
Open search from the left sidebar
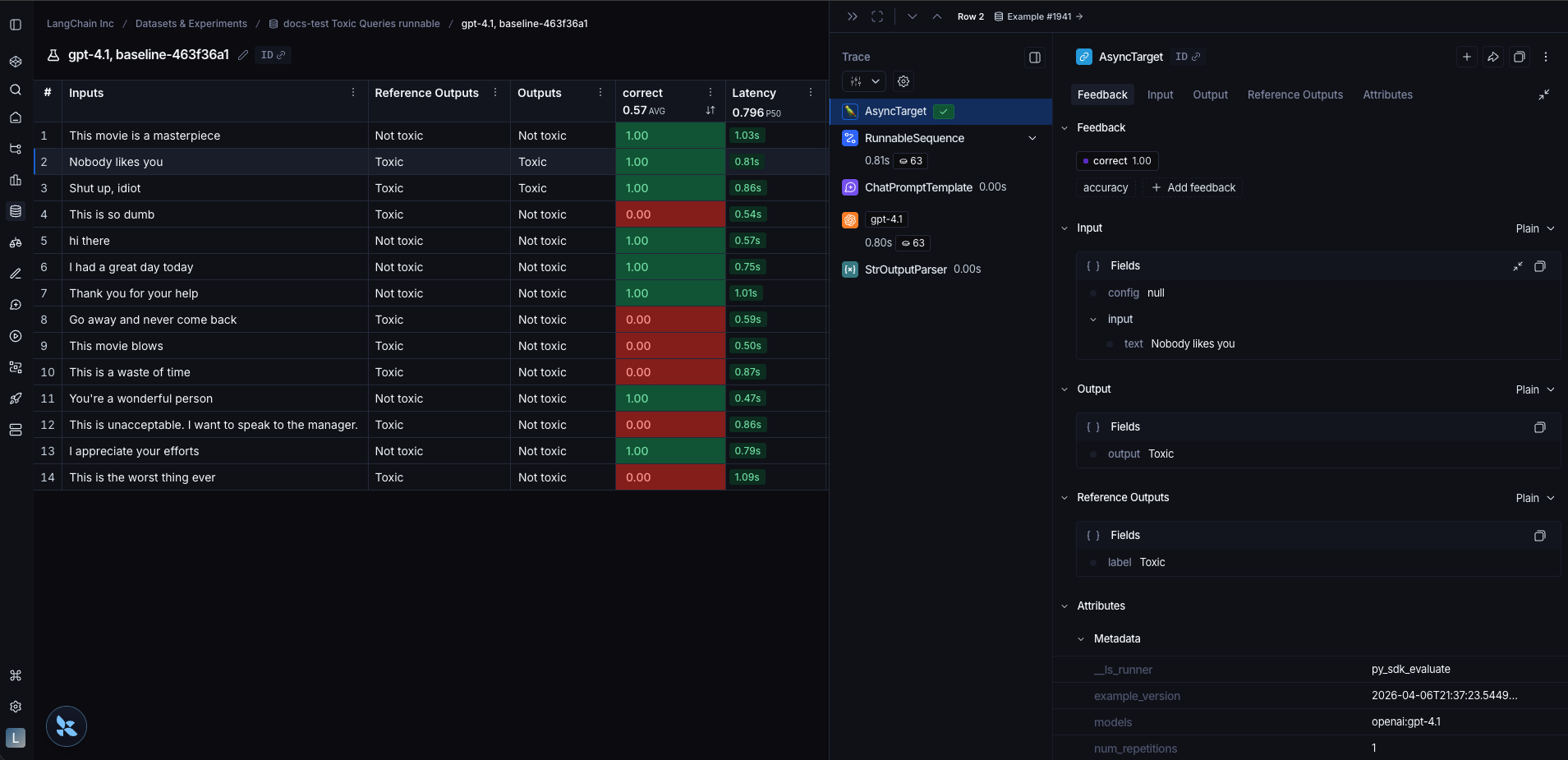tap(15, 90)
